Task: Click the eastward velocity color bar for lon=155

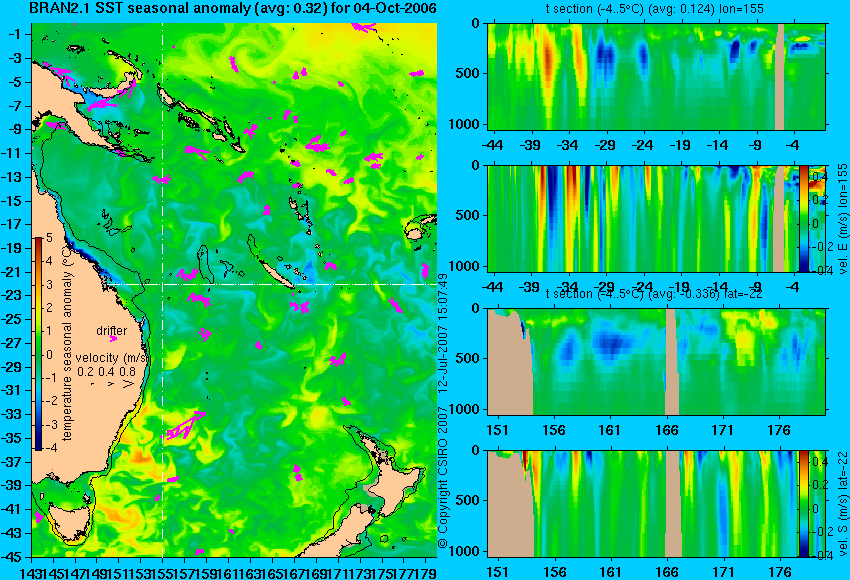Action: click(x=803, y=219)
